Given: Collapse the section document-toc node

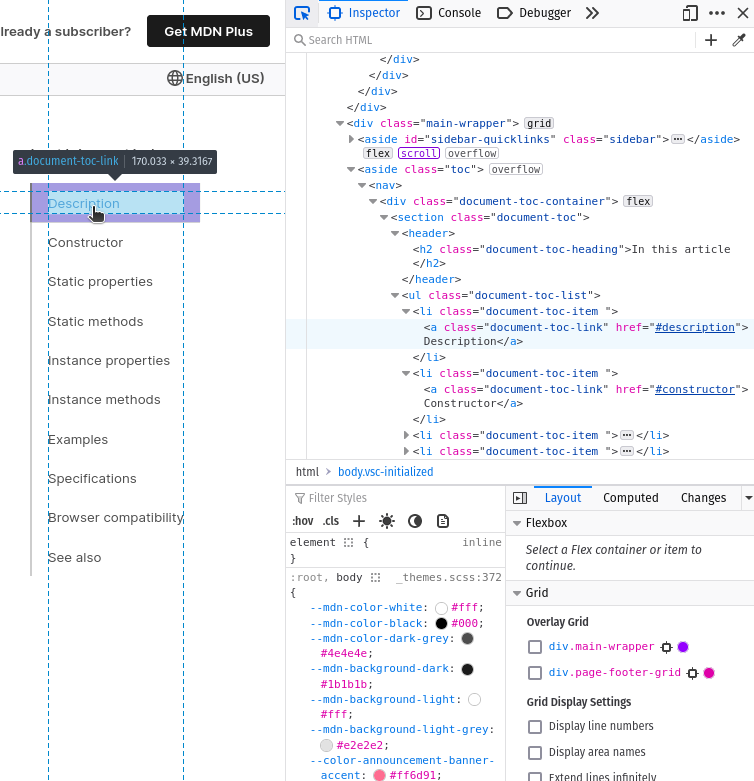Looking at the screenshot, I should (384, 217).
